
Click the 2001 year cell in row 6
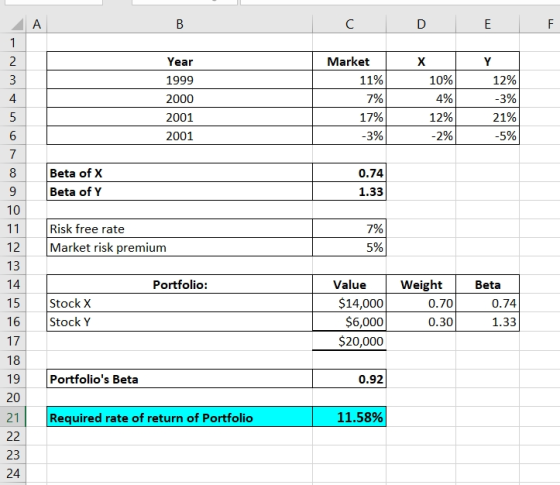pos(179,135)
